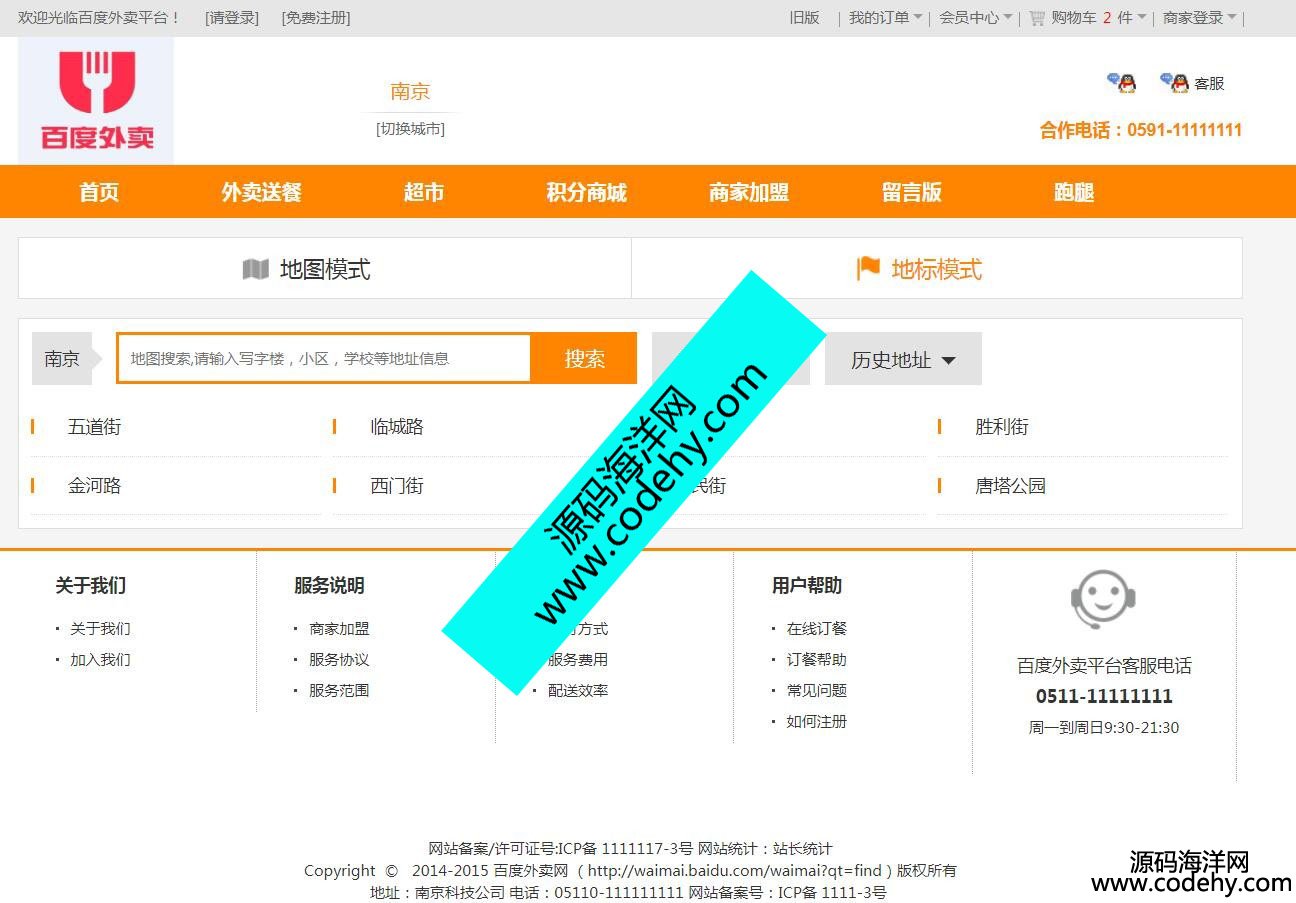Open 订餐帮助 help link

point(816,660)
